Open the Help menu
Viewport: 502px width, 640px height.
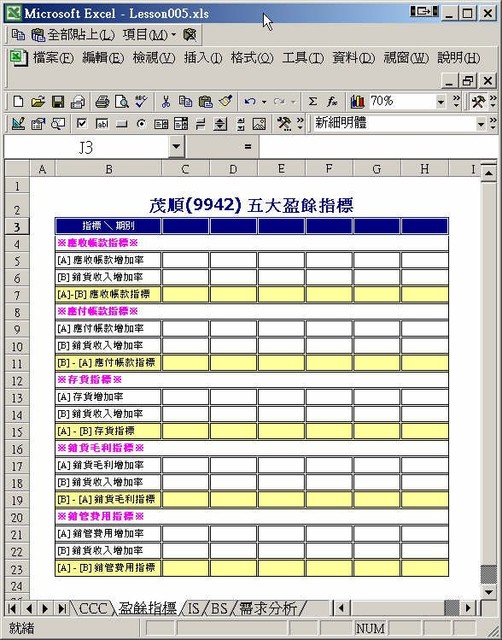pyautogui.click(x=458, y=58)
